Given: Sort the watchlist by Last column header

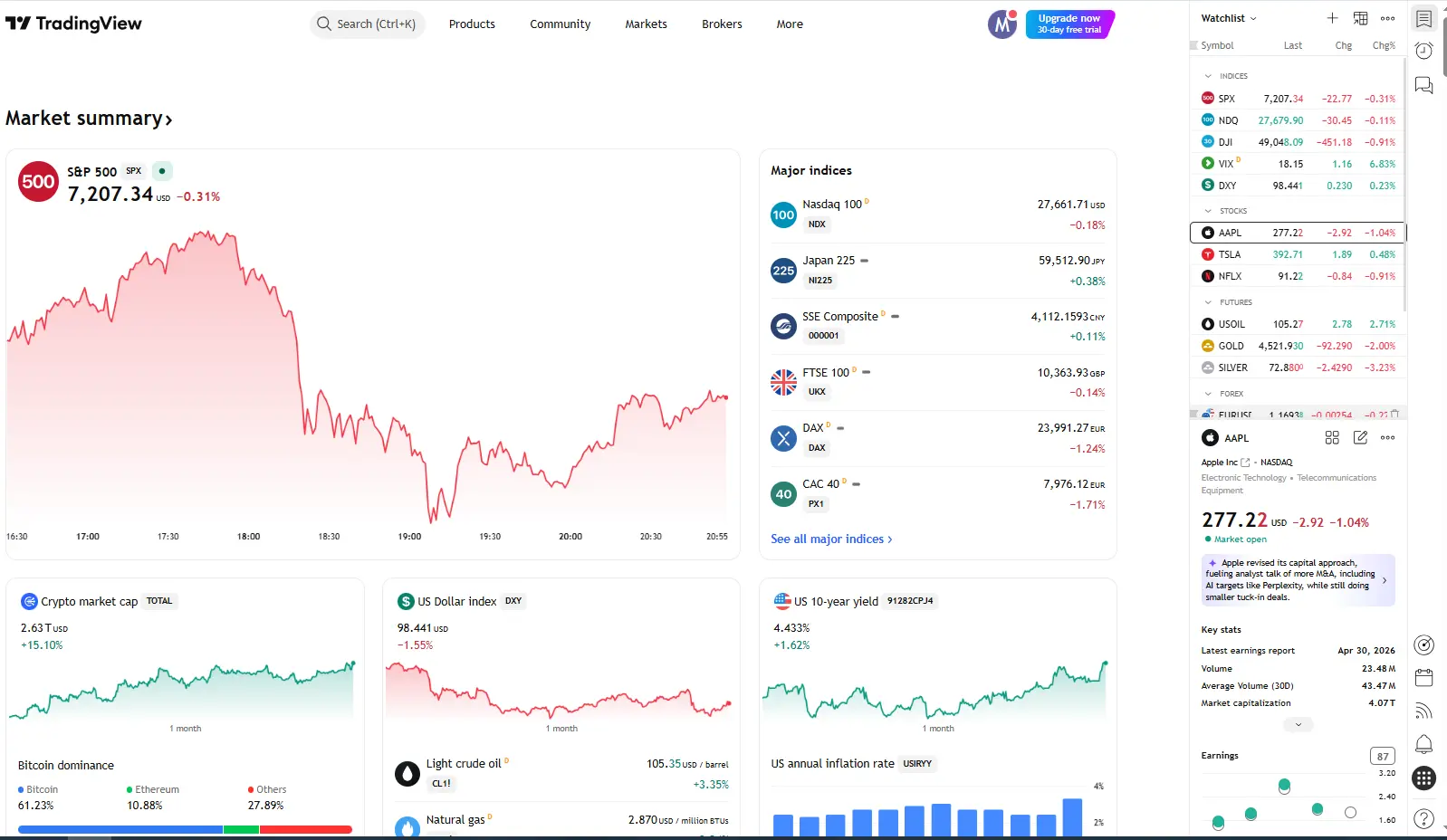Looking at the screenshot, I should click(1293, 45).
